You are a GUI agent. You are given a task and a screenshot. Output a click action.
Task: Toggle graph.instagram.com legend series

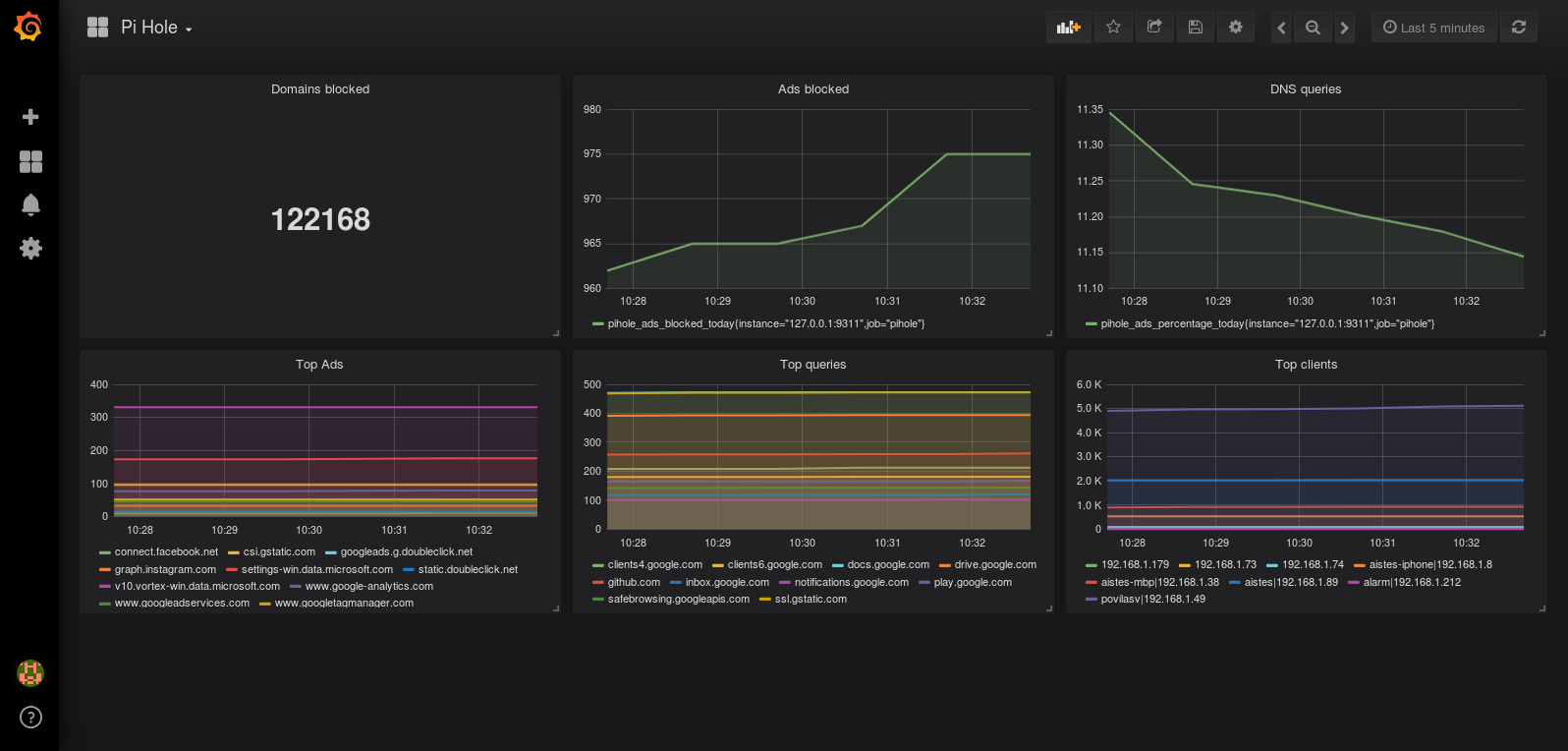pyautogui.click(x=165, y=569)
